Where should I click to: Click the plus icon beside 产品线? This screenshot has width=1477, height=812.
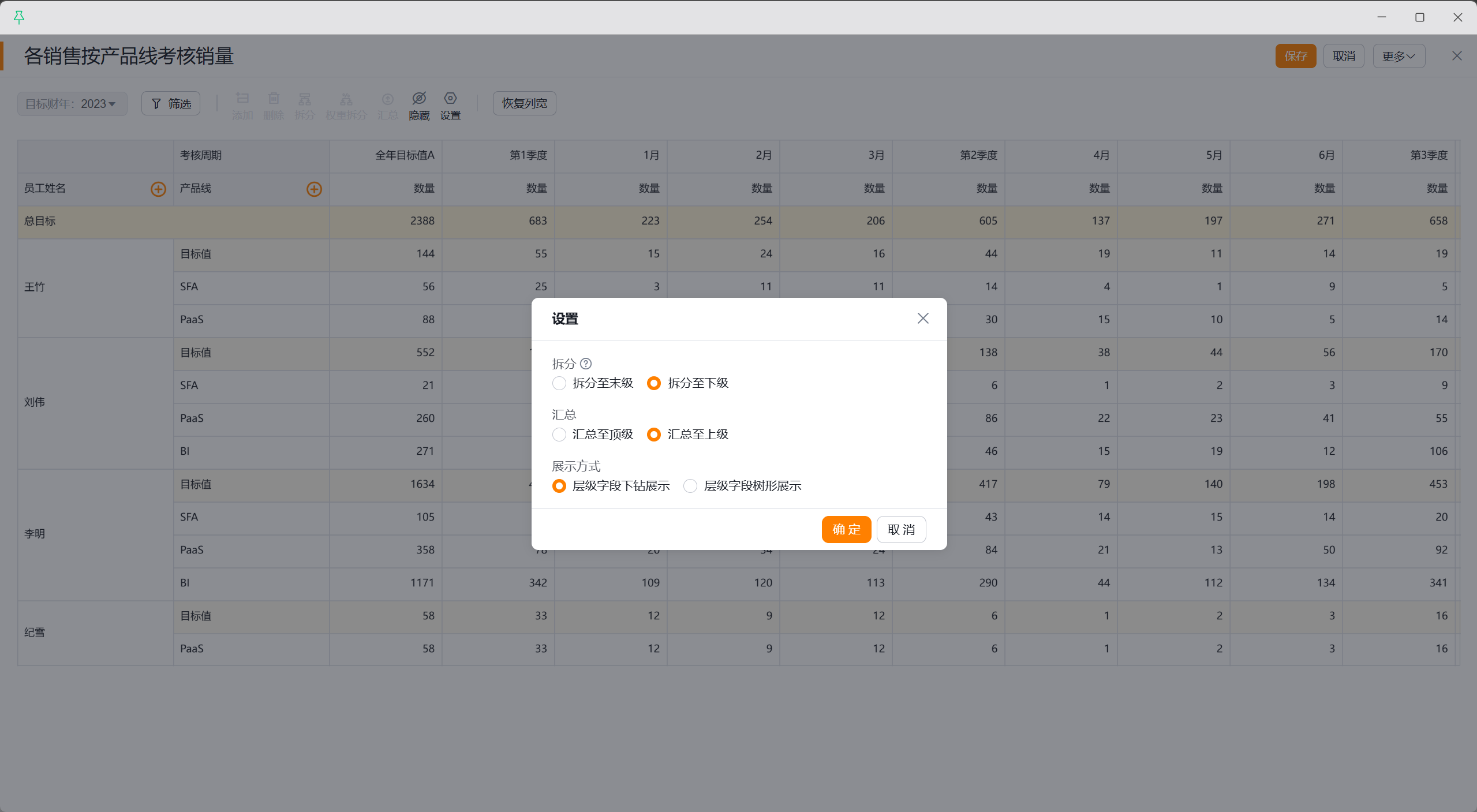click(x=314, y=189)
